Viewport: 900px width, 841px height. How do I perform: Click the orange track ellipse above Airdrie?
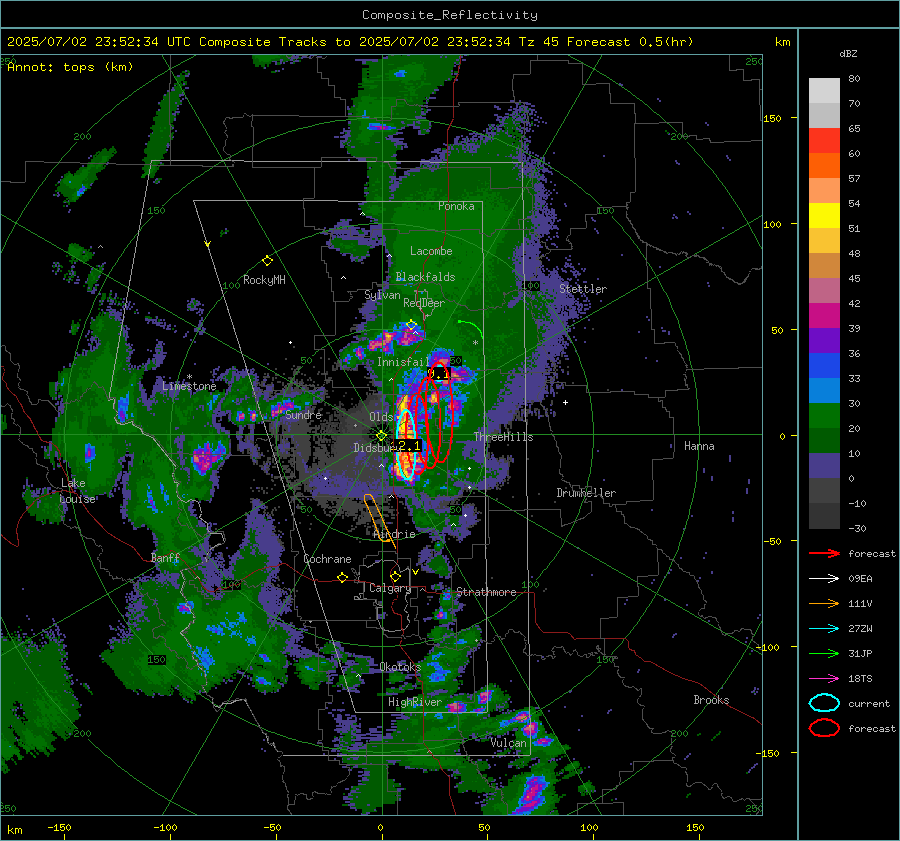coord(379,517)
